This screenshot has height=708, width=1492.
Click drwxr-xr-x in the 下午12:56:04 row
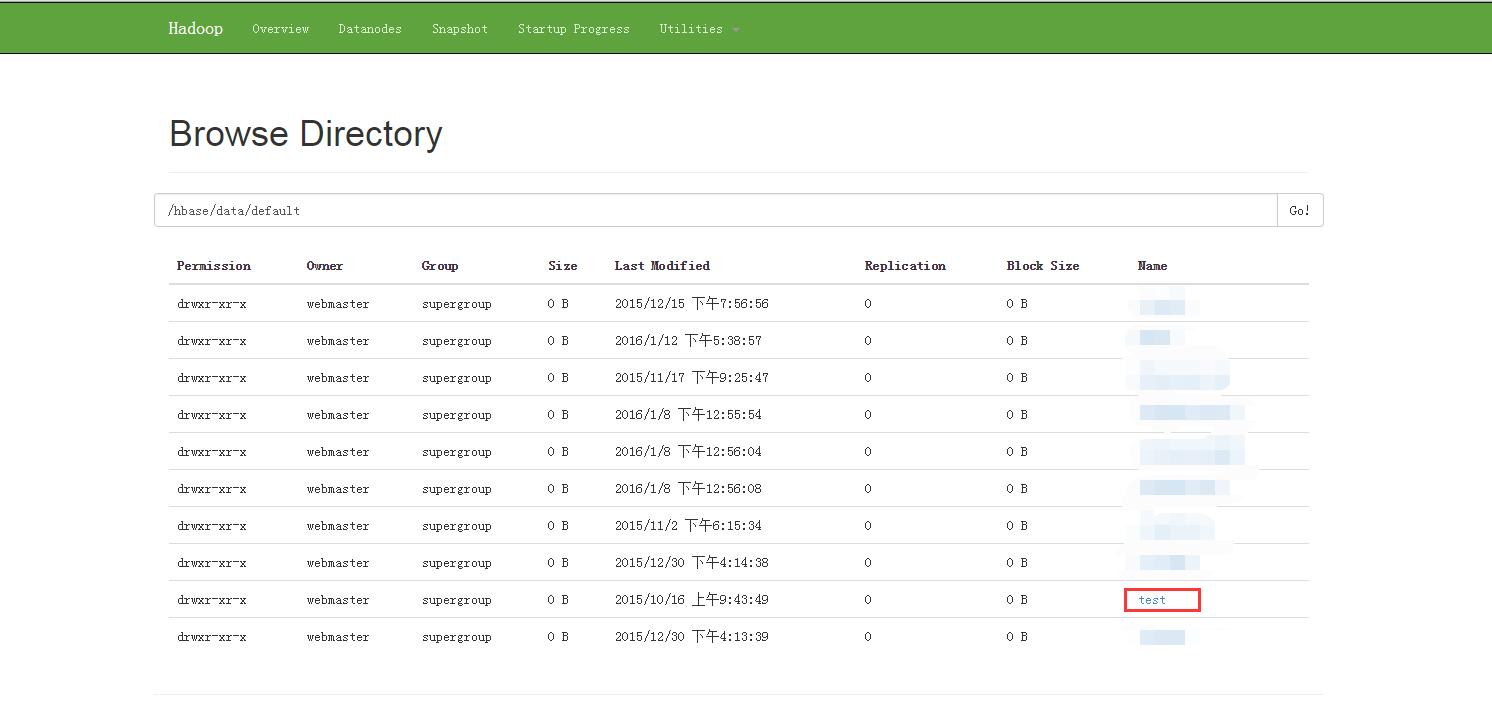(212, 452)
